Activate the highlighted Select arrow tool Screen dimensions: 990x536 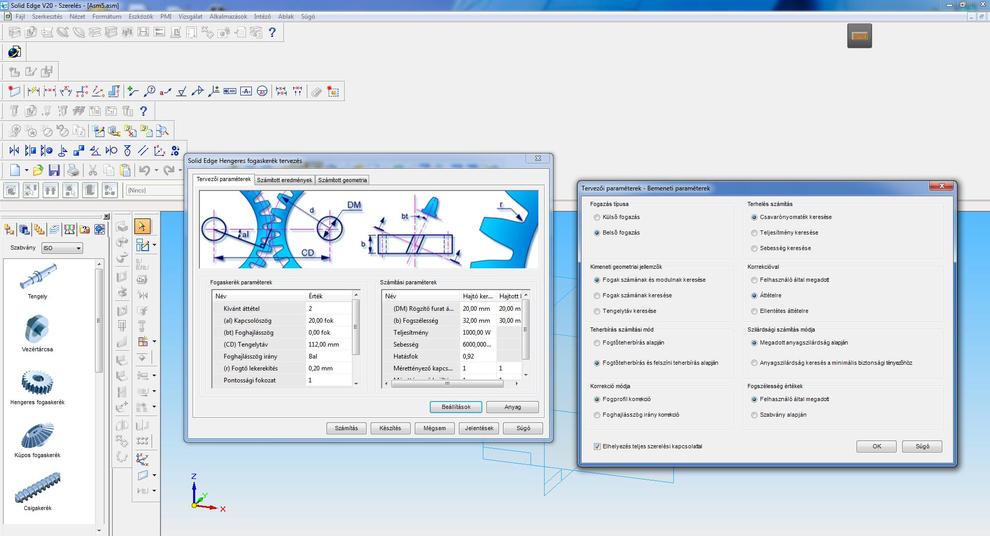point(143,226)
